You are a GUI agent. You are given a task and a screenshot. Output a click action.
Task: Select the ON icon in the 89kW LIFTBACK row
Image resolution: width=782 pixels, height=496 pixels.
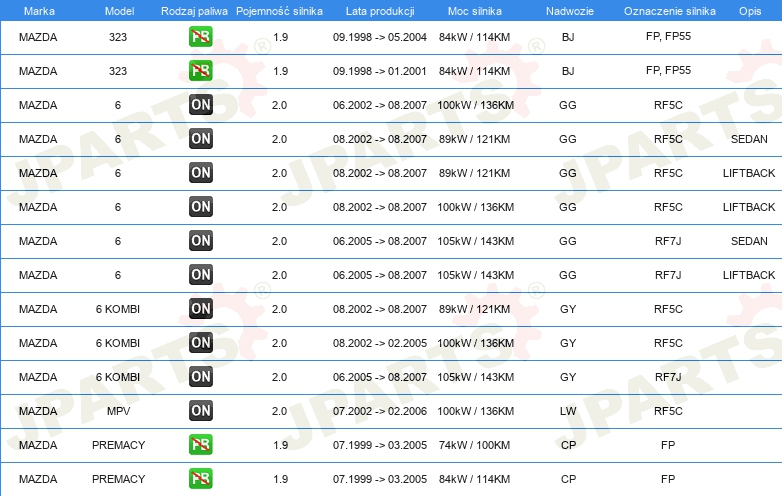(x=200, y=172)
